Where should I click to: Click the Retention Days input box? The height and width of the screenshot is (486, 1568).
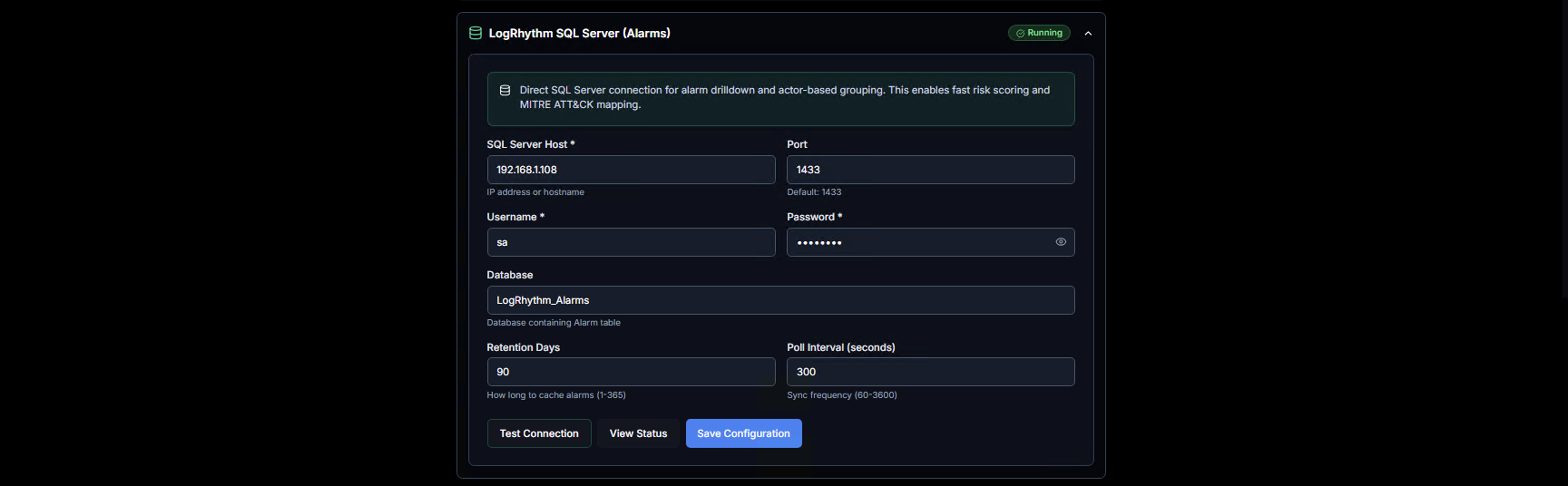(x=631, y=372)
